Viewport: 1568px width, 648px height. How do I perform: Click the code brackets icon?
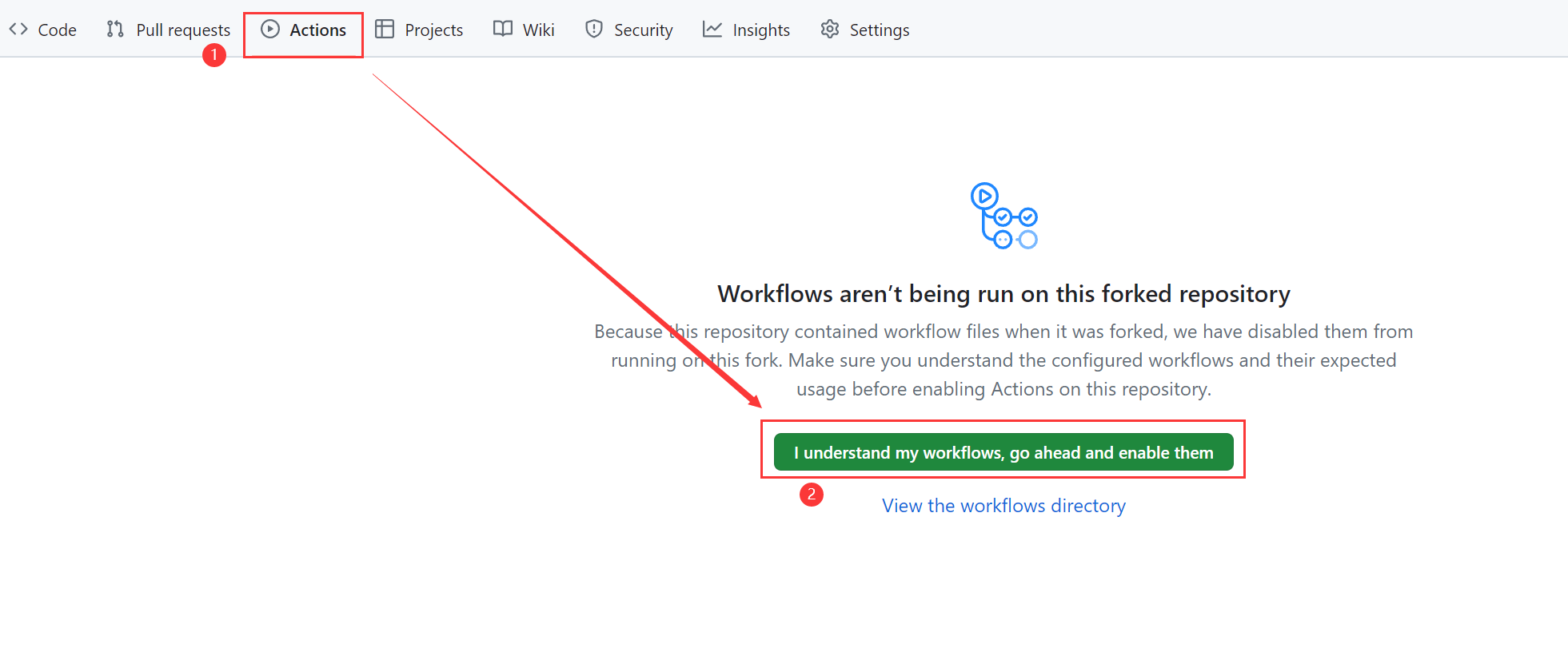(x=18, y=30)
